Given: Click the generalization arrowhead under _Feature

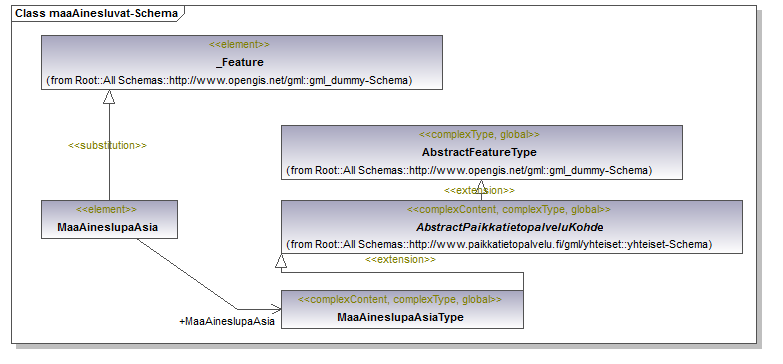Looking at the screenshot, I should pos(109,97).
